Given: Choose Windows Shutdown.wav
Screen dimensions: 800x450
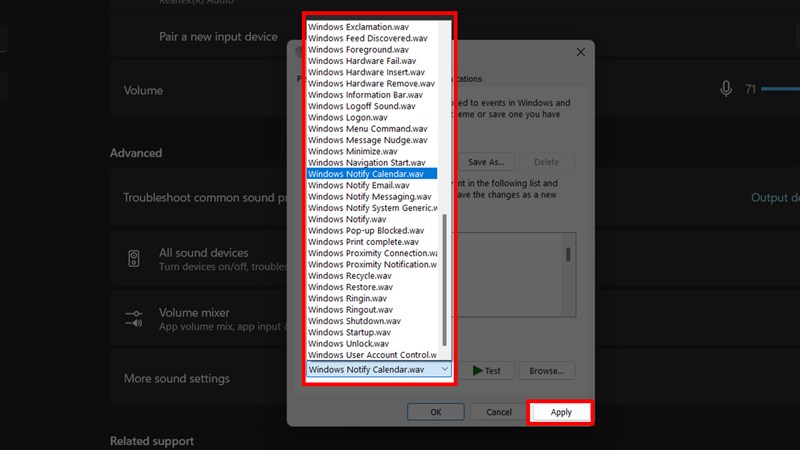Looking at the screenshot, I should click(372, 321).
